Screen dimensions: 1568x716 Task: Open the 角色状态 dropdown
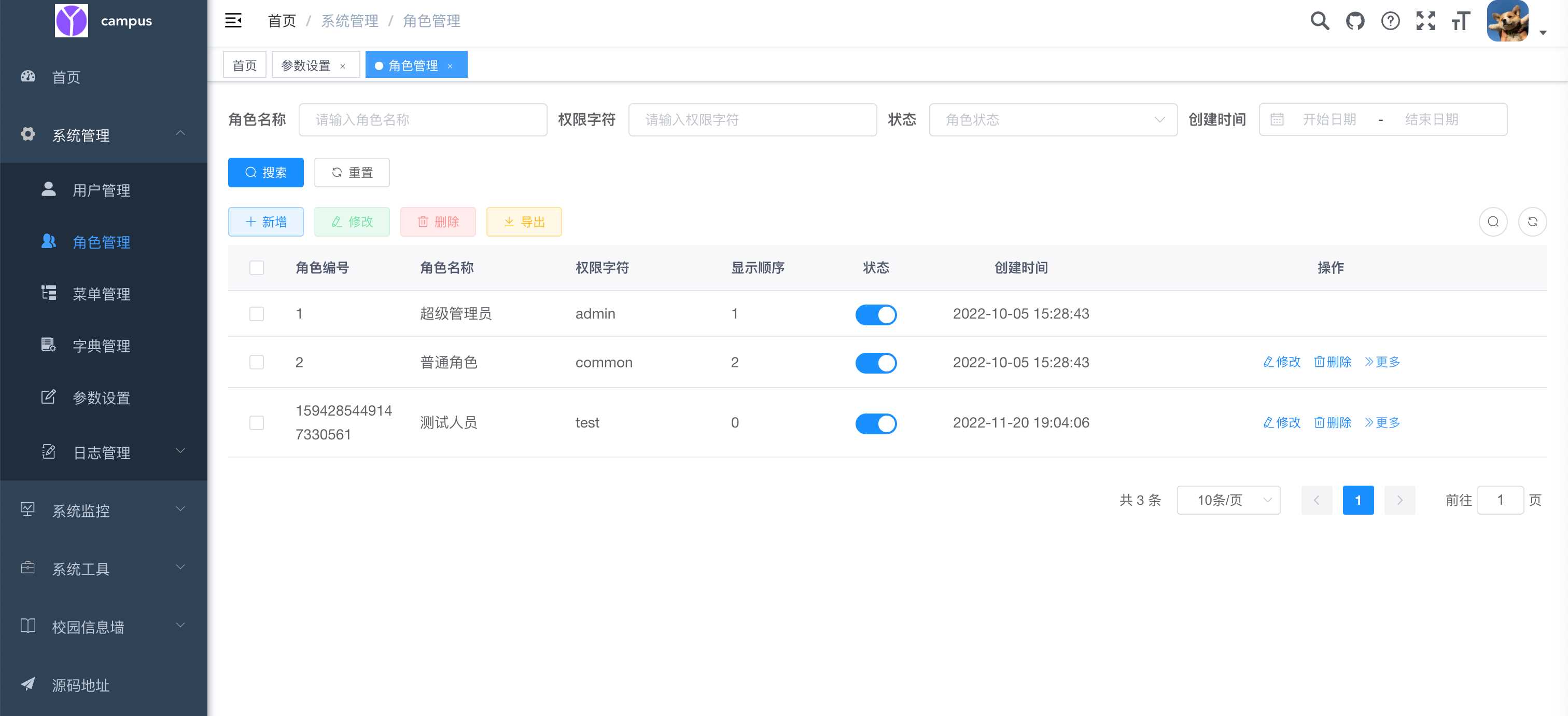1053,119
